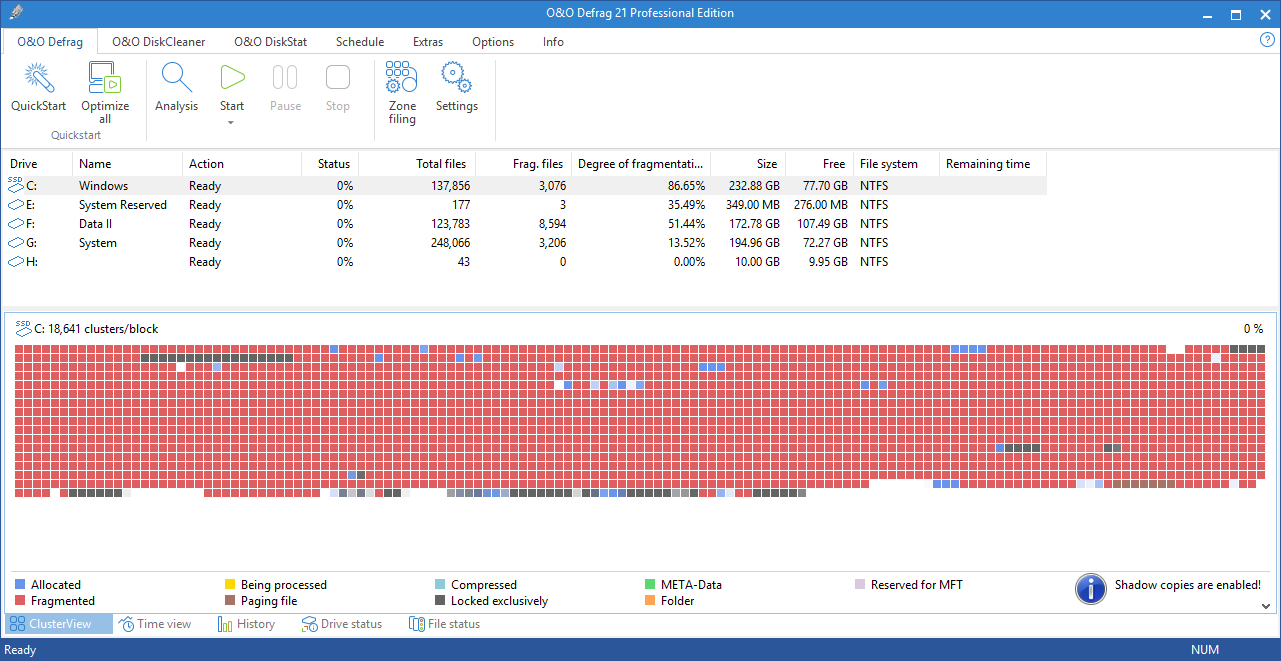Click C: clusters/block drive icon
Screen dimensions: 1281x661
tap(22, 327)
